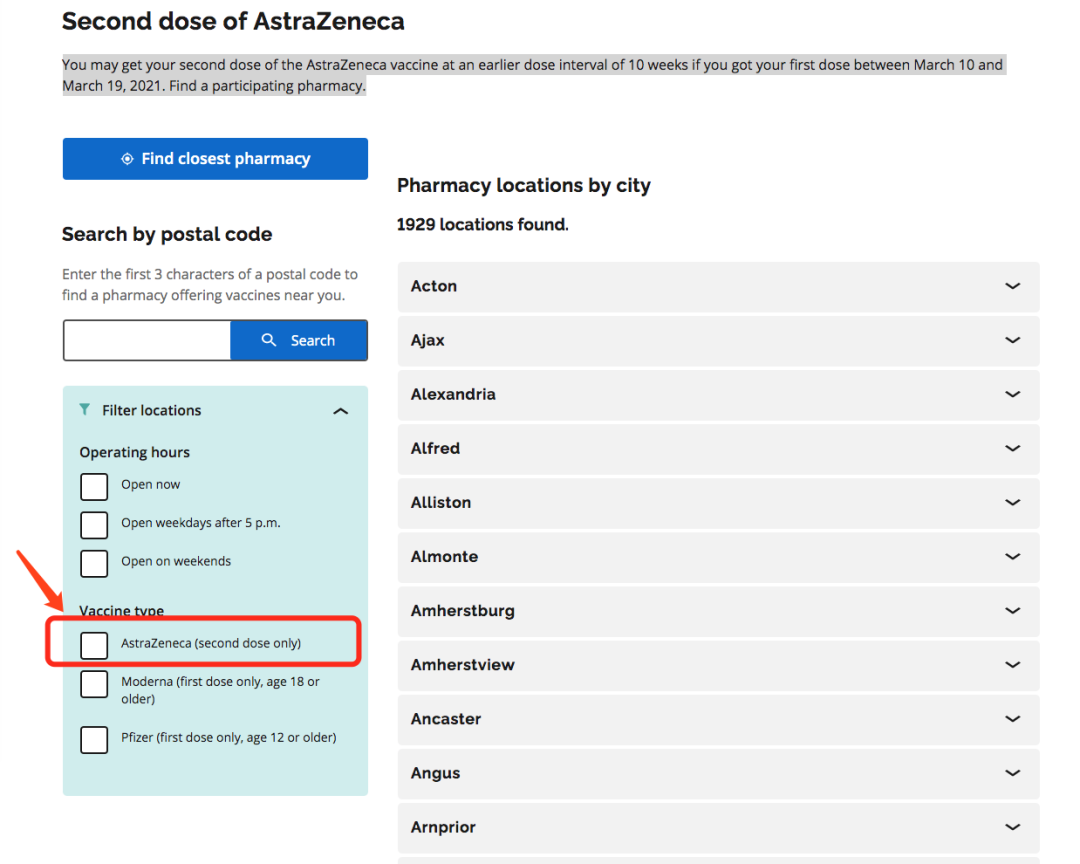Check Open weekdays after 5 p.m.
This screenshot has width=1080, height=864.
(94, 525)
